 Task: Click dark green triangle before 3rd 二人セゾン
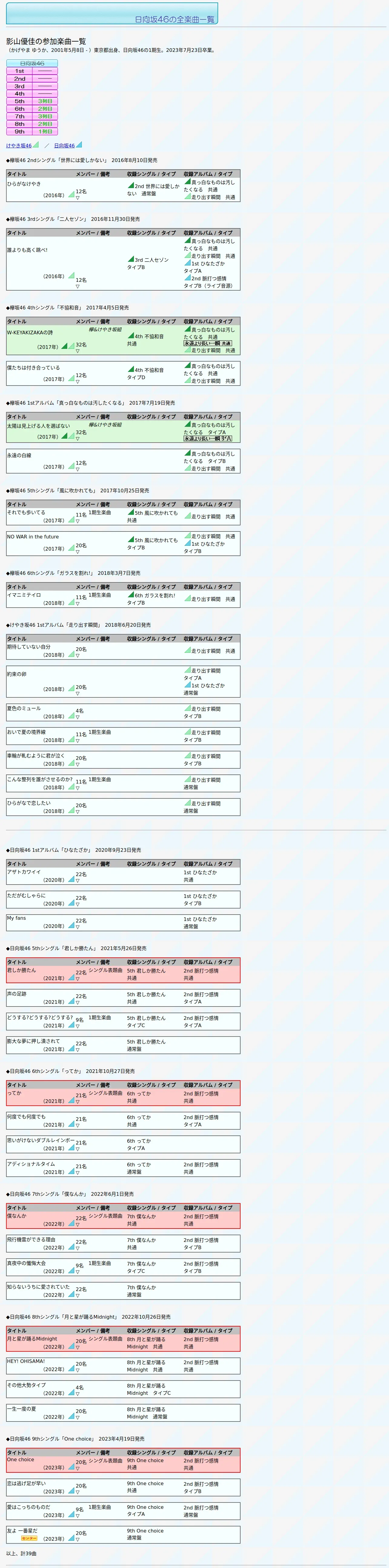tap(131, 259)
